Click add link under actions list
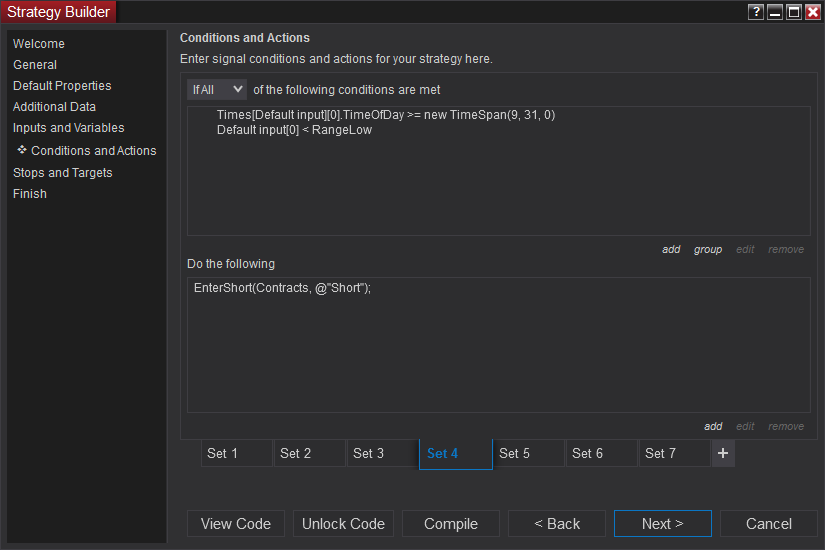The image size is (825, 552). point(713,426)
